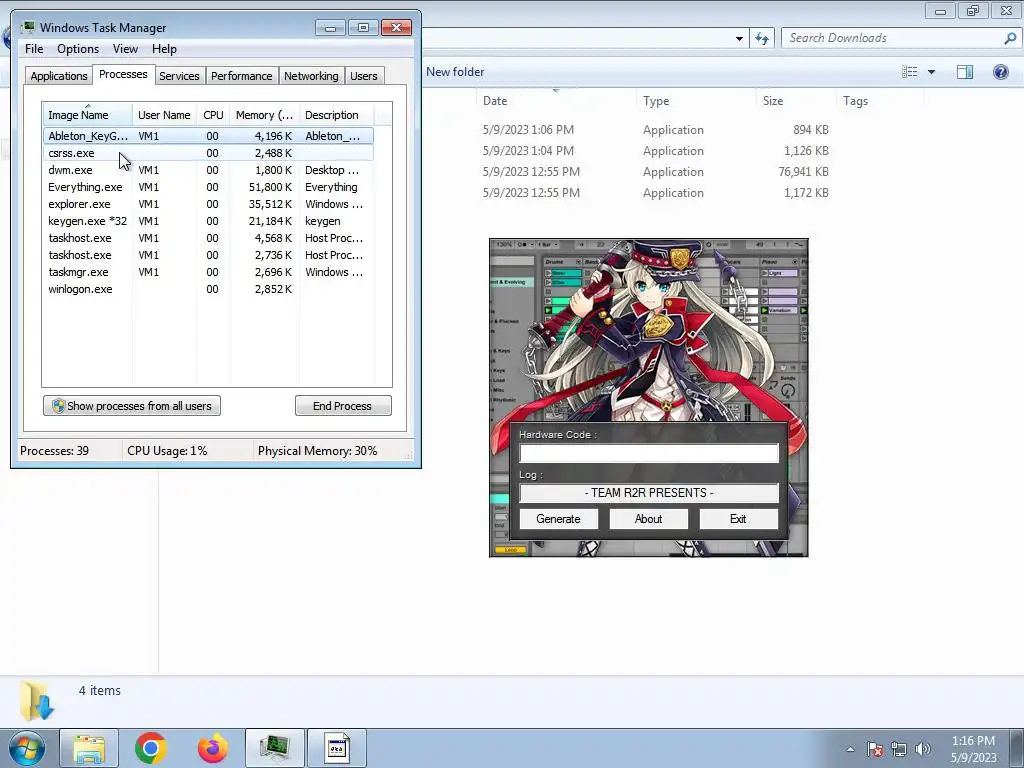
Task: Select the dwm.exe process row
Action: coord(208,170)
